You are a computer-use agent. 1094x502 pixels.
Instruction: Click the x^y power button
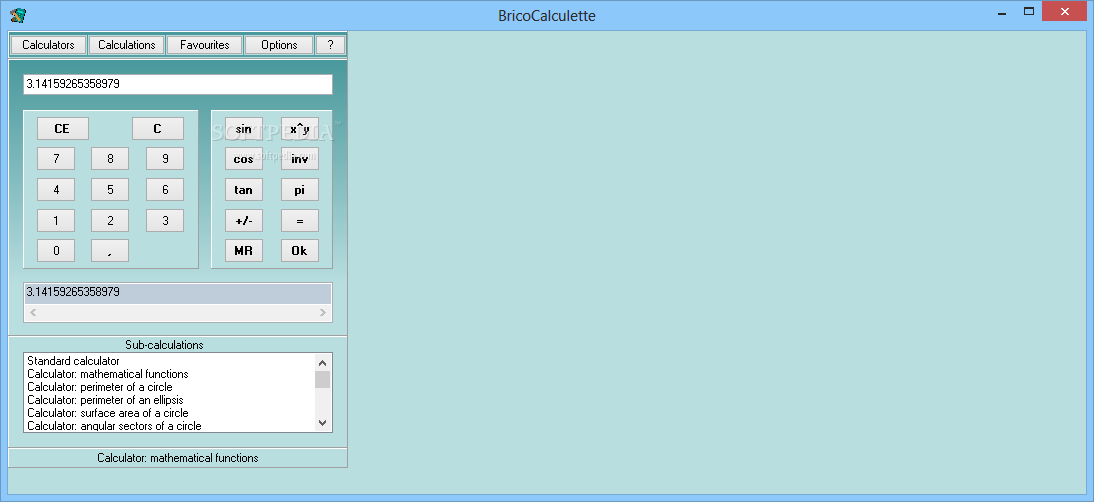[300, 128]
